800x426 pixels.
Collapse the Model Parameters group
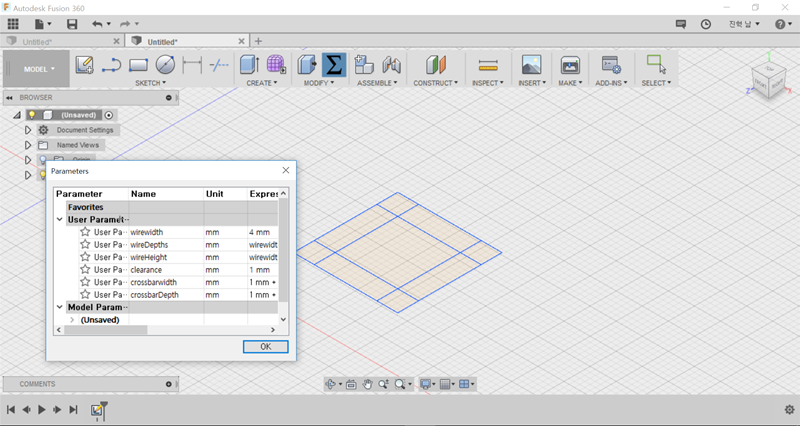(x=60, y=307)
